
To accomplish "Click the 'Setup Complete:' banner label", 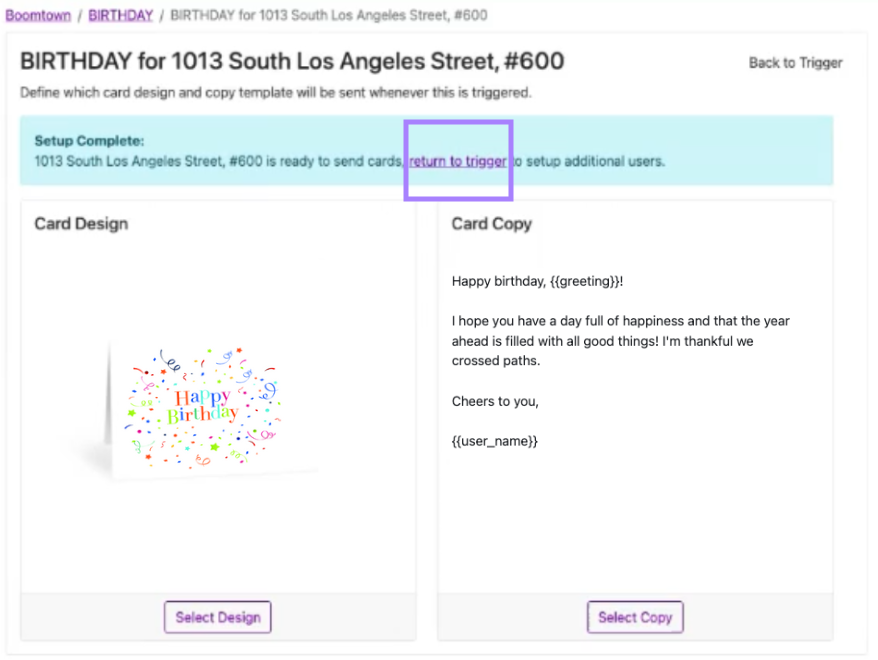I will click(x=89, y=141).
